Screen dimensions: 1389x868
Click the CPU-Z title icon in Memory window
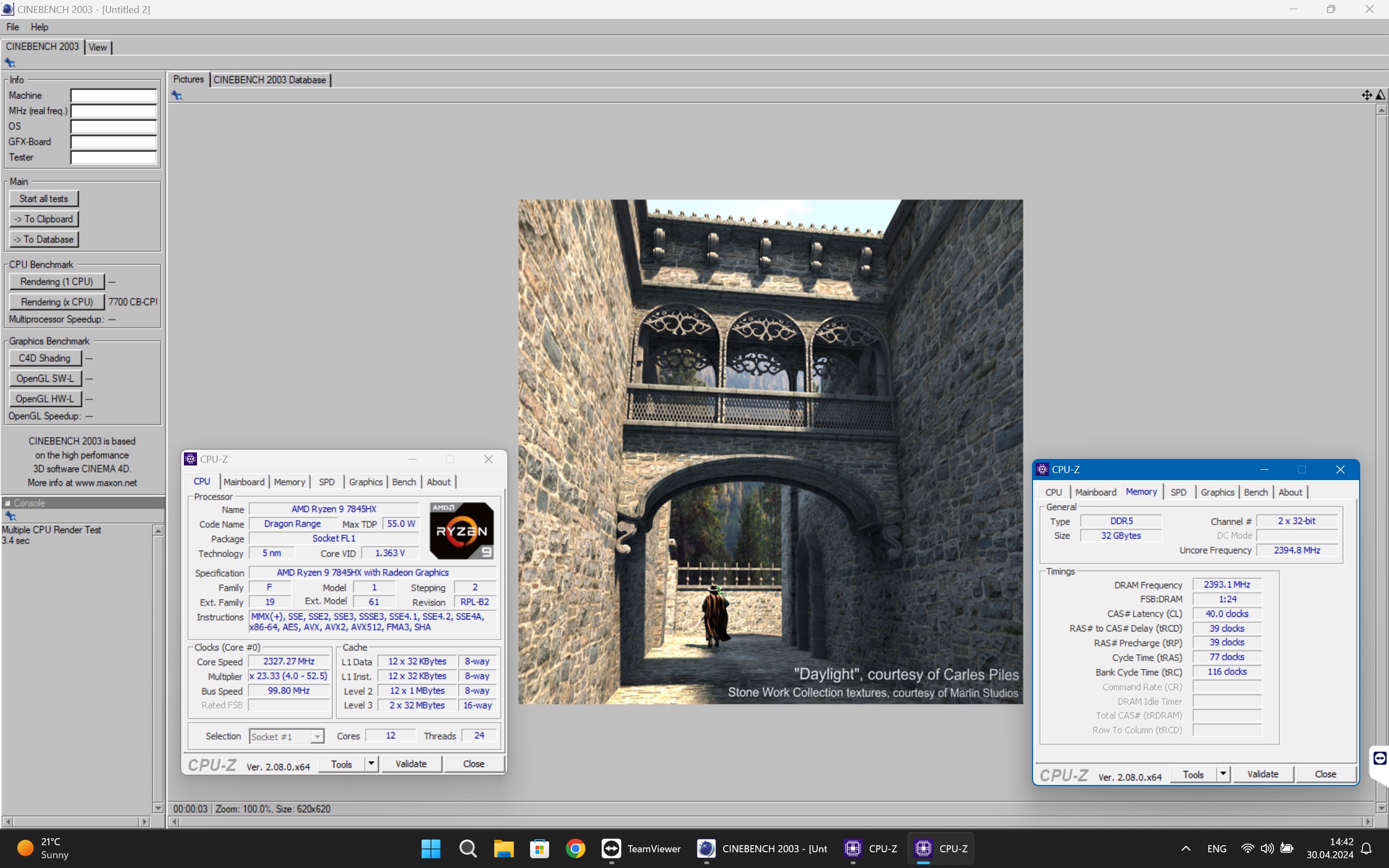(1042, 470)
